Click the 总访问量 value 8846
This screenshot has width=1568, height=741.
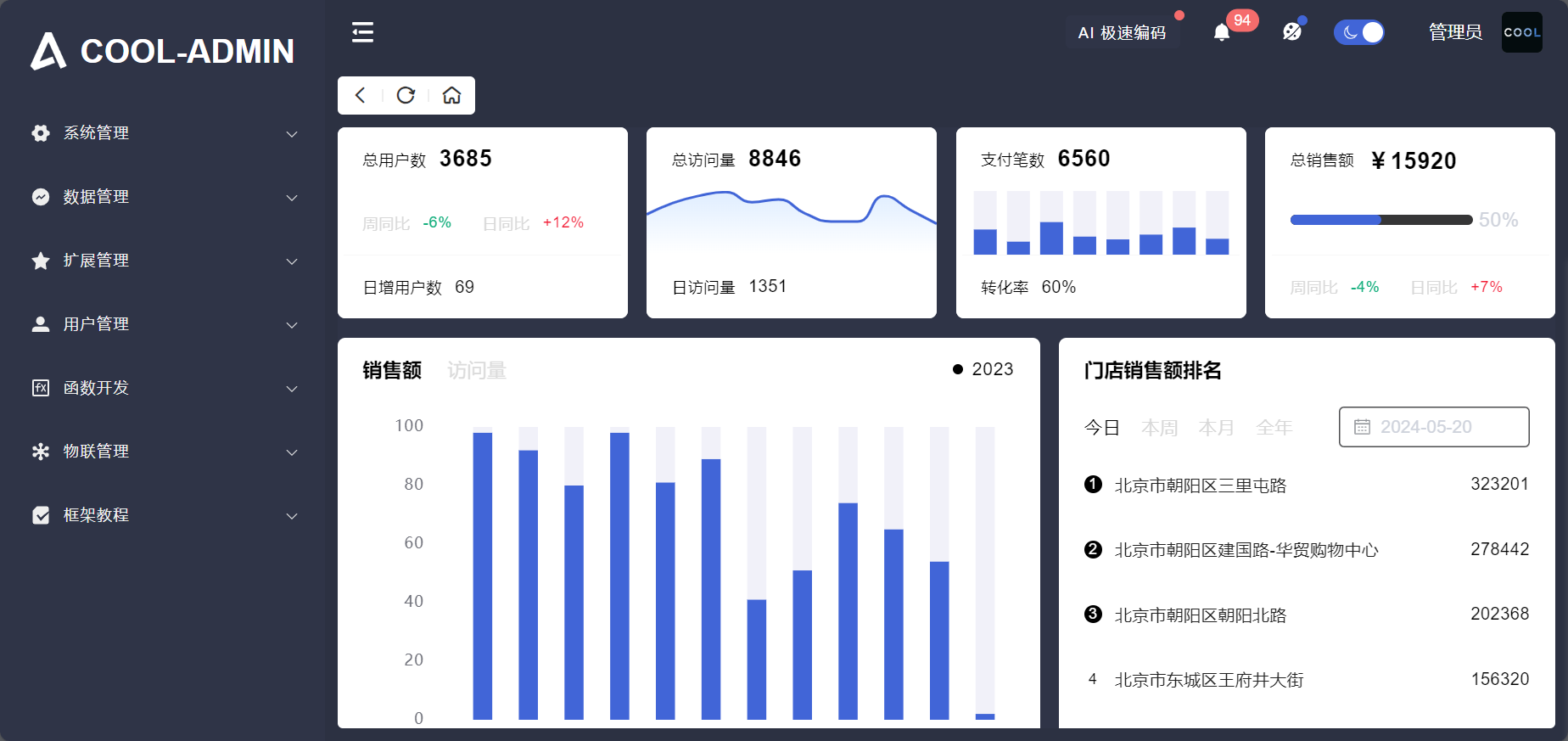point(775,159)
